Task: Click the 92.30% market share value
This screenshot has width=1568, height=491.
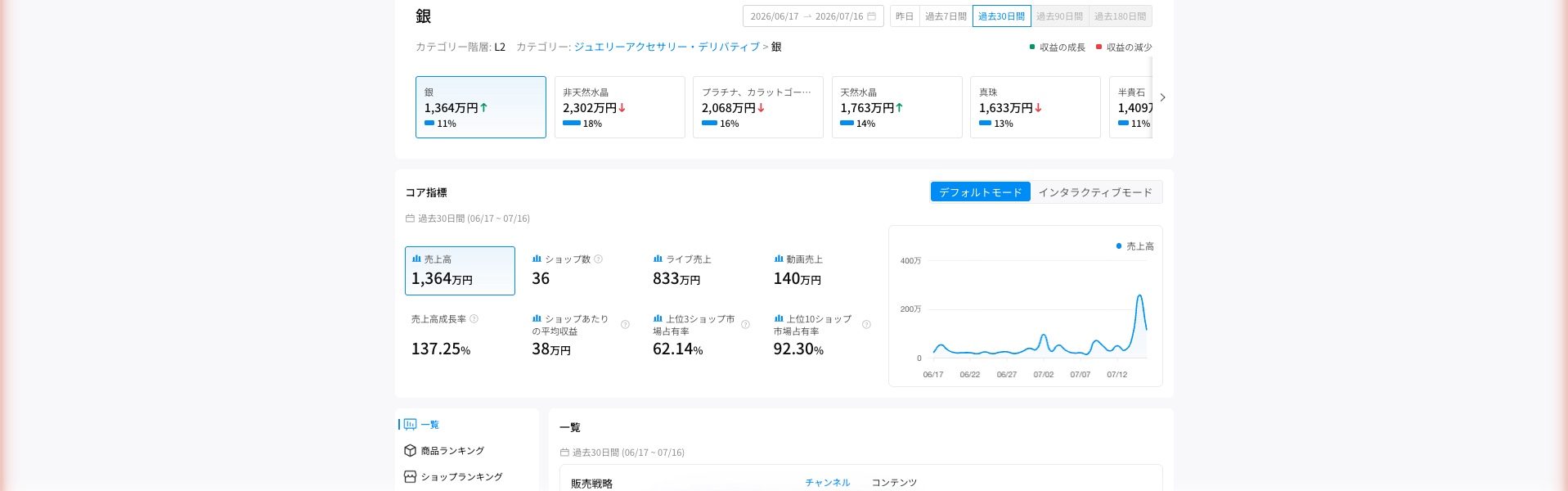Action: coord(798,349)
